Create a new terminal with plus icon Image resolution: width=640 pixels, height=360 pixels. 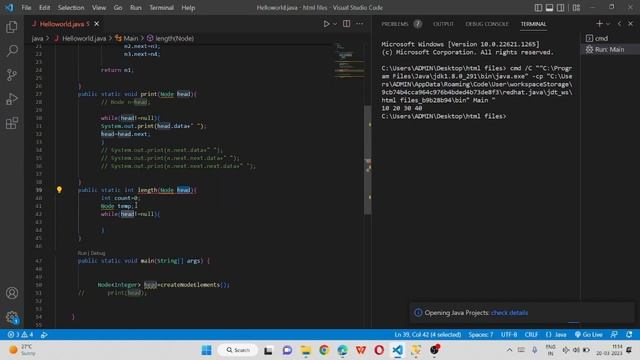tap(599, 24)
